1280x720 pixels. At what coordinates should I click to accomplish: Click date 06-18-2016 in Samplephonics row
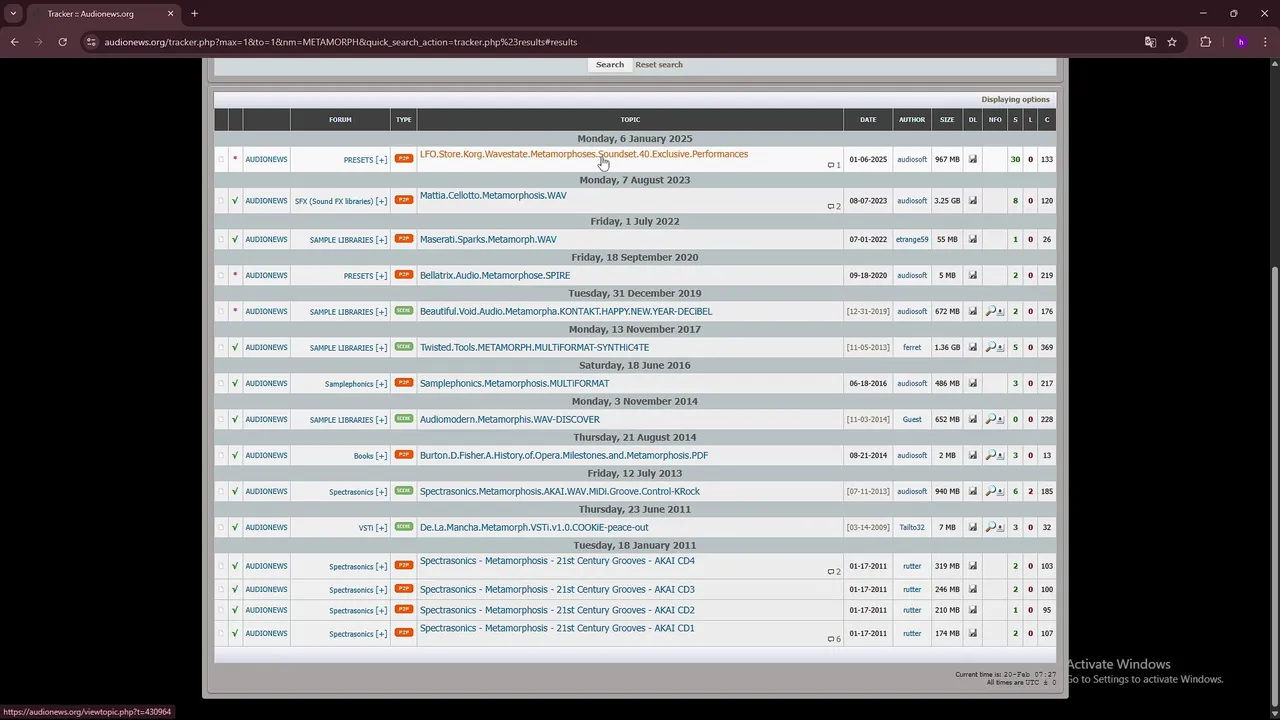coord(868,383)
